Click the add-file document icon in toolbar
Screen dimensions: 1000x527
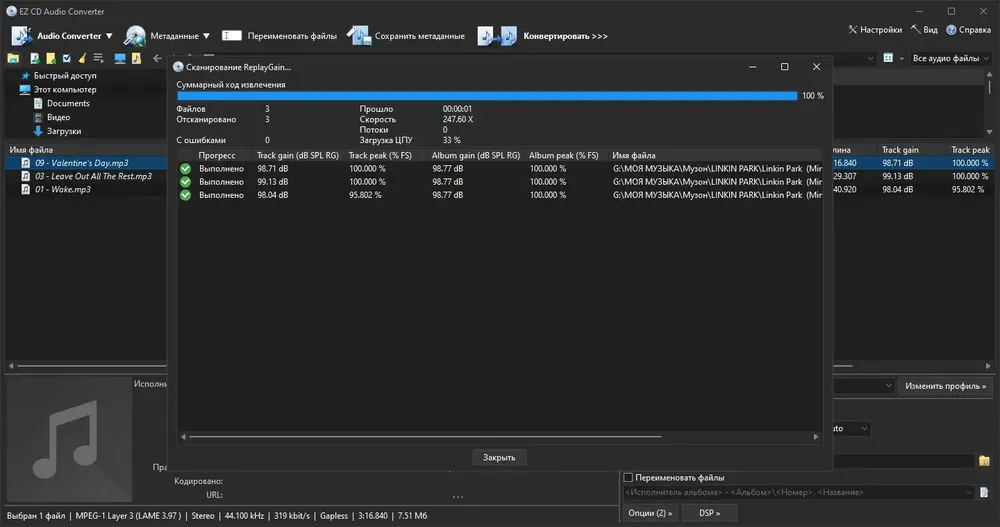tap(34, 58)
